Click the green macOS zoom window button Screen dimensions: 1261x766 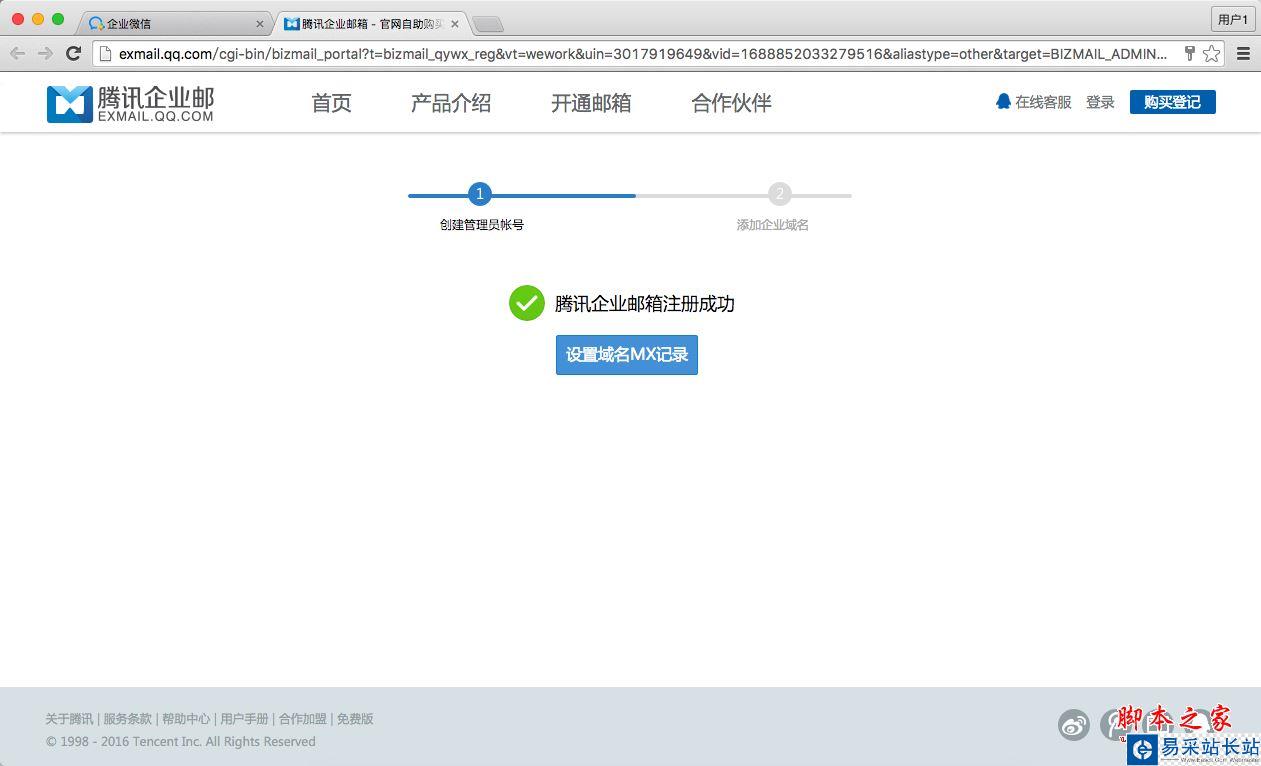coord(58,19)
